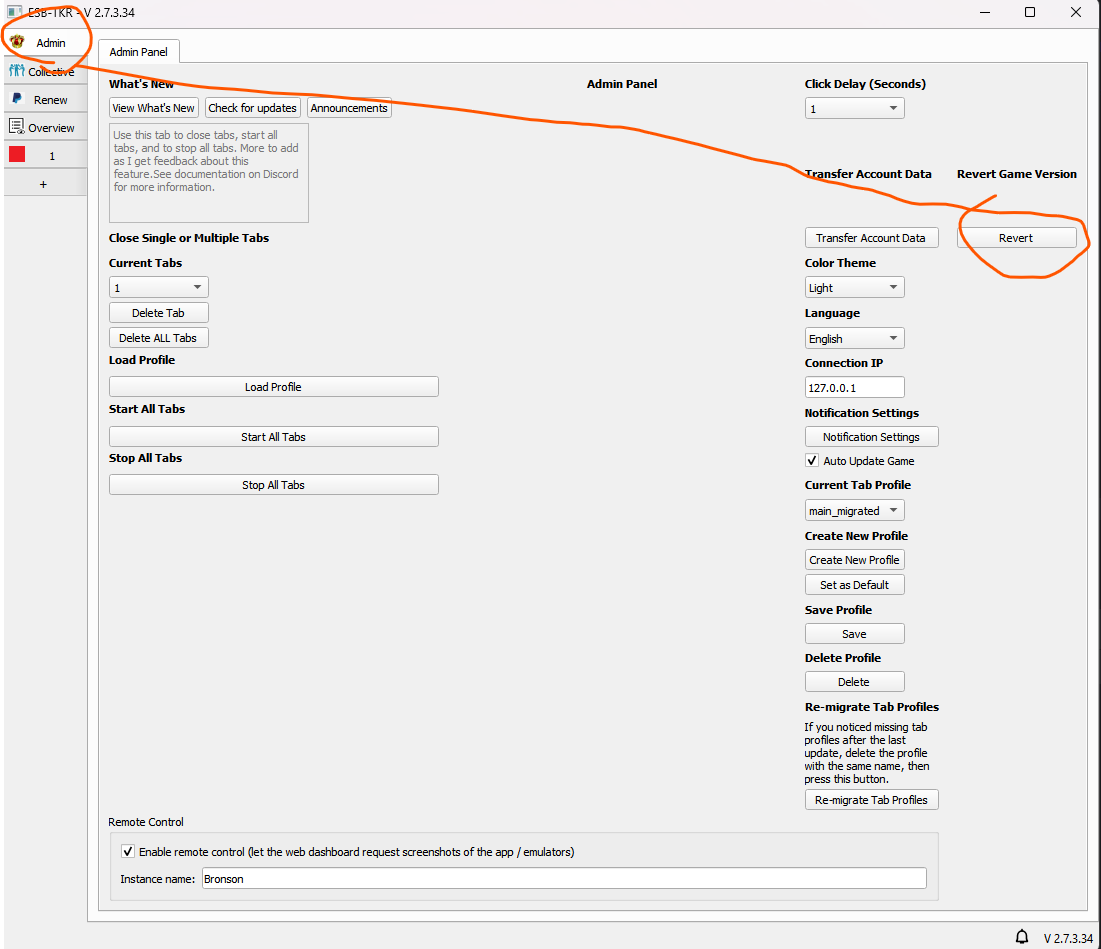Screen dimensions: 1101x949
Task: Click the Revert game version button
Action: point(1015,238)
